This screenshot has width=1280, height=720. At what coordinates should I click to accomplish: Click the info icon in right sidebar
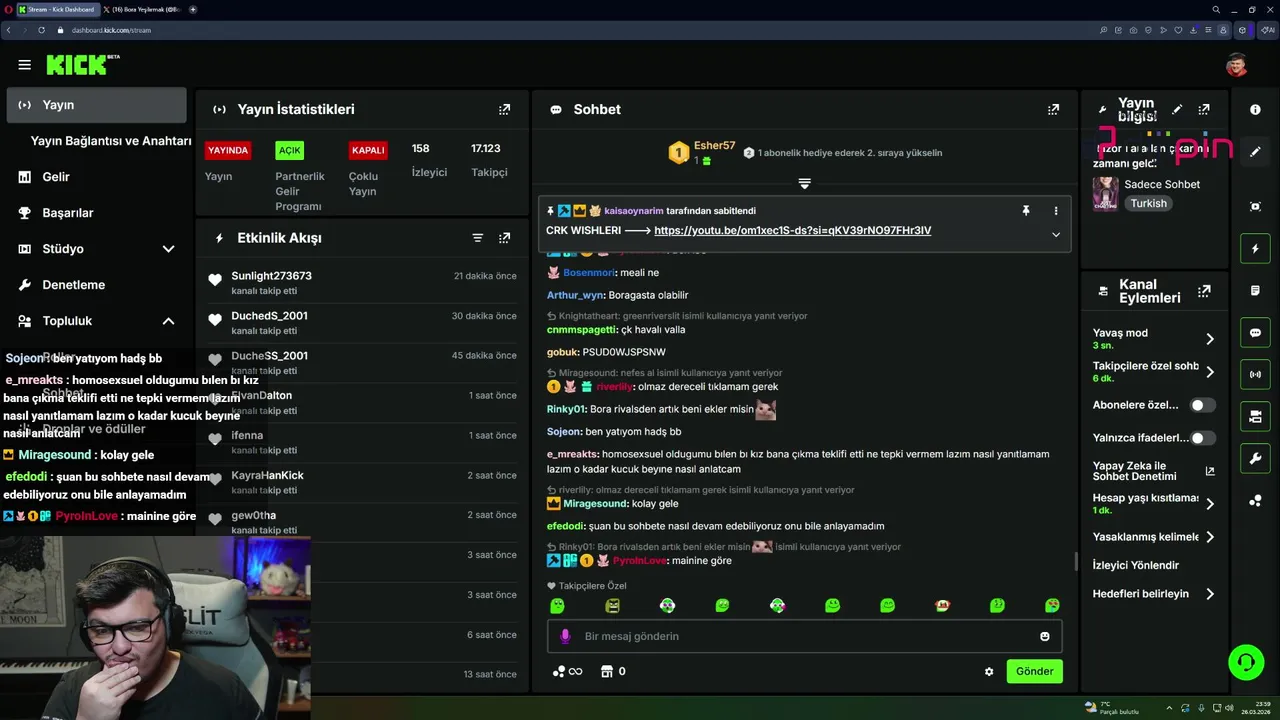coord(1255,109)
